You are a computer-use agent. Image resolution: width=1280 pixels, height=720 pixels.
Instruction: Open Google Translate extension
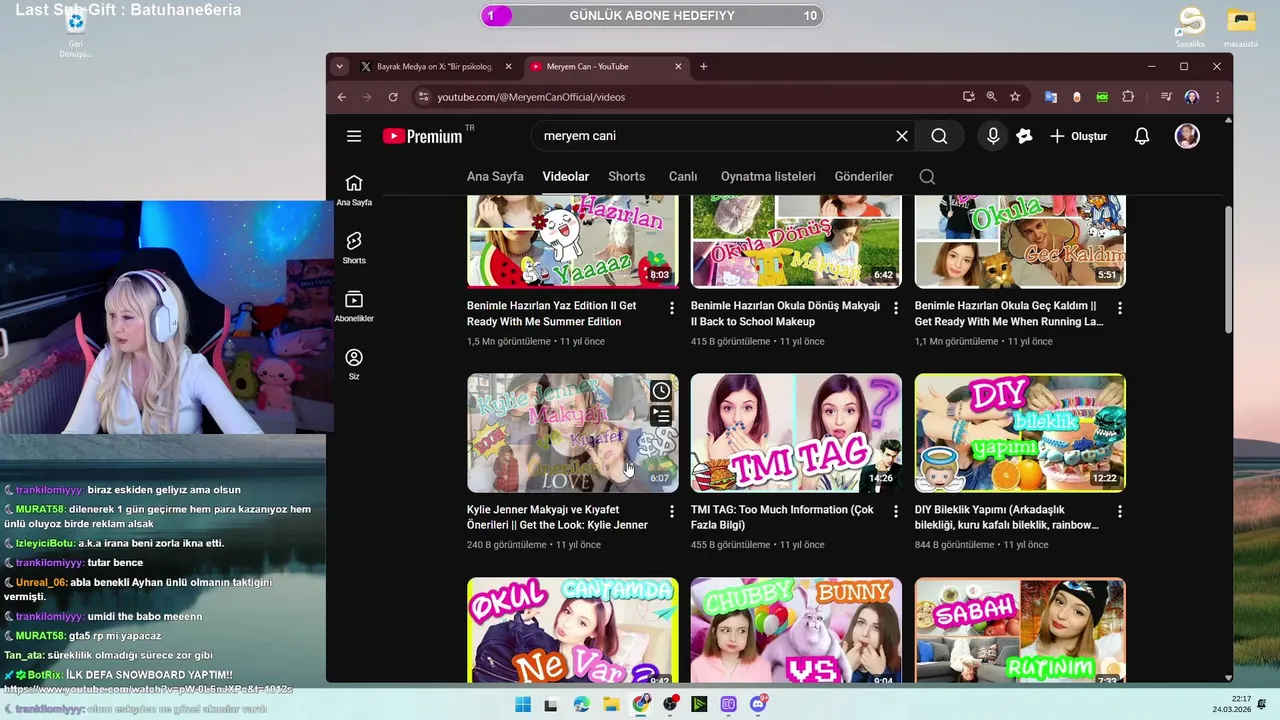1051,97
